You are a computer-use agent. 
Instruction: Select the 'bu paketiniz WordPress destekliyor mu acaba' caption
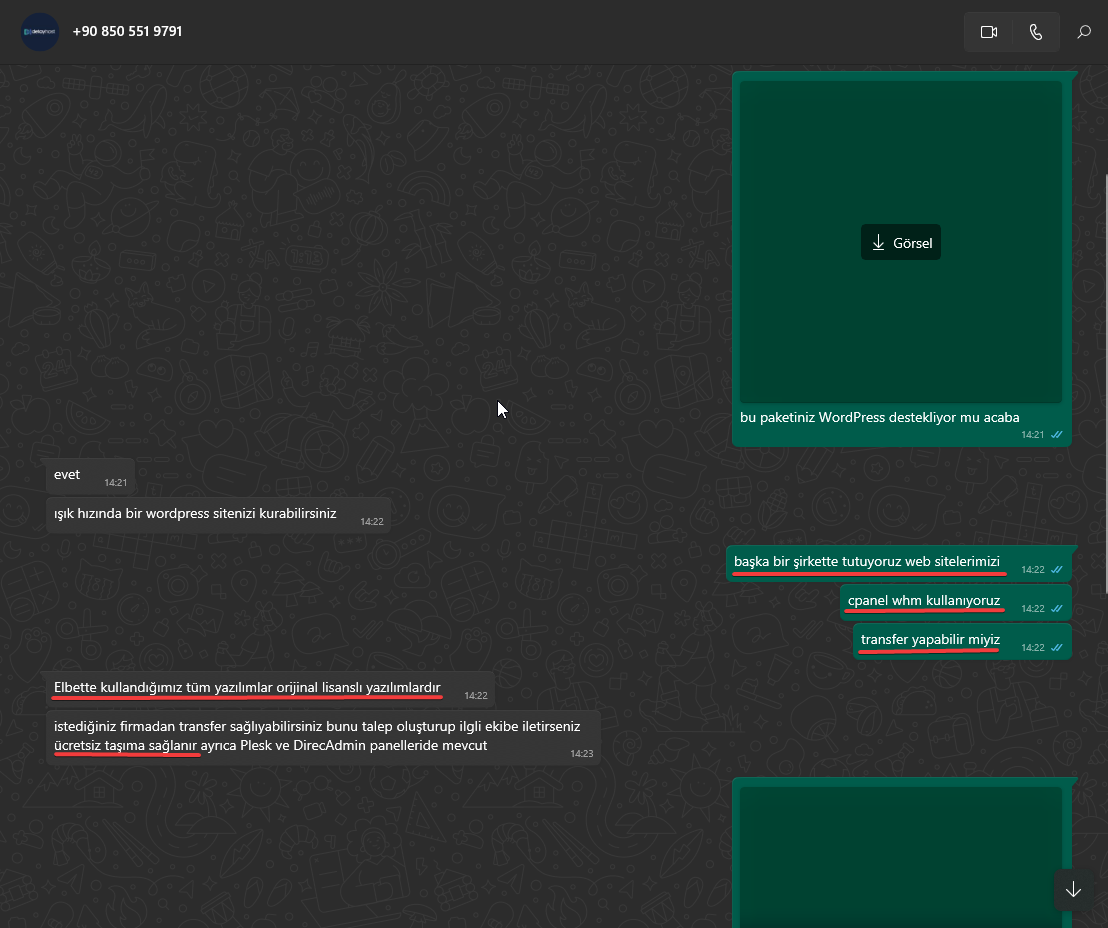coord(880,417)
